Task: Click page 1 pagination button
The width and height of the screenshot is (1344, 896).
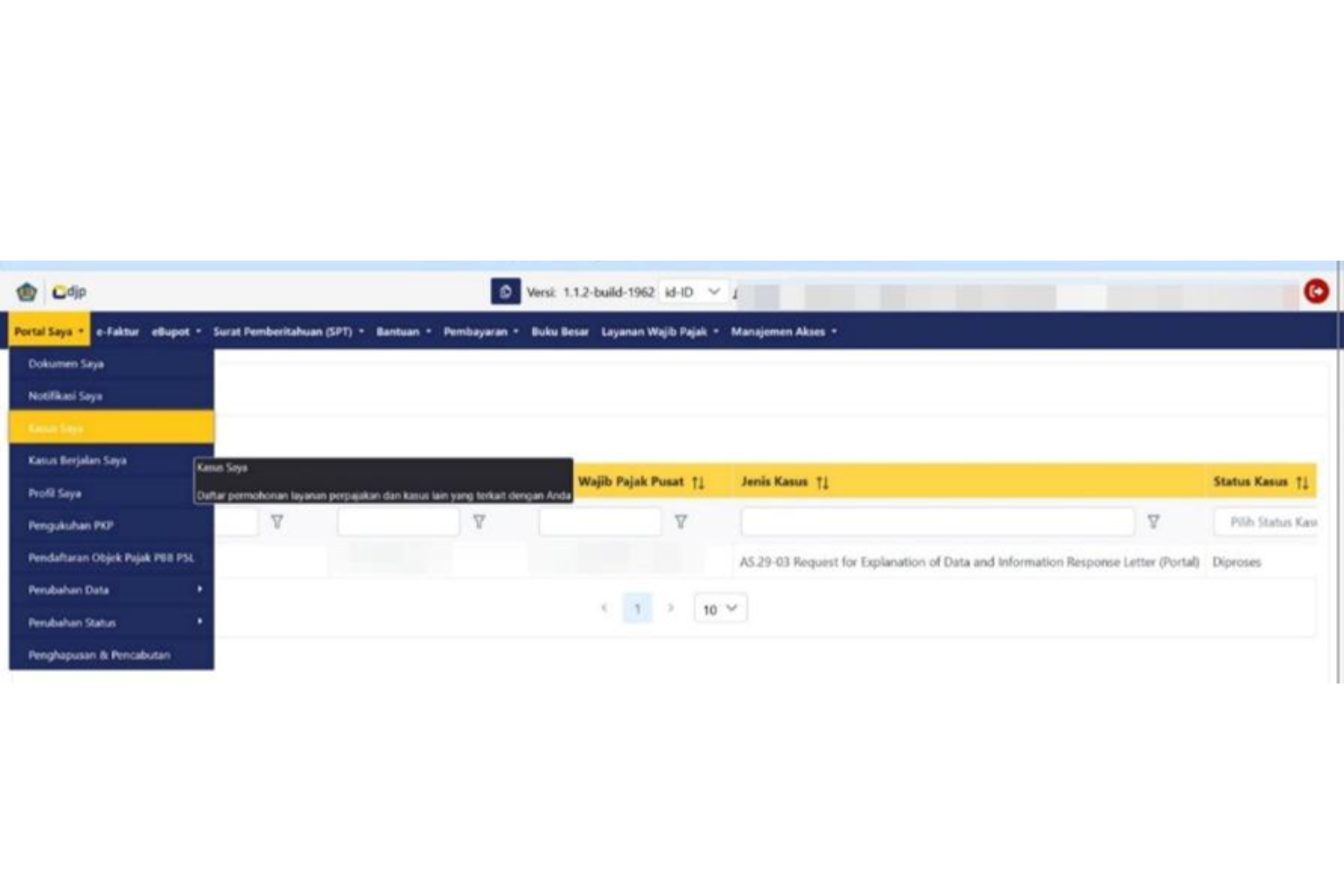Action: coord(637,608)
